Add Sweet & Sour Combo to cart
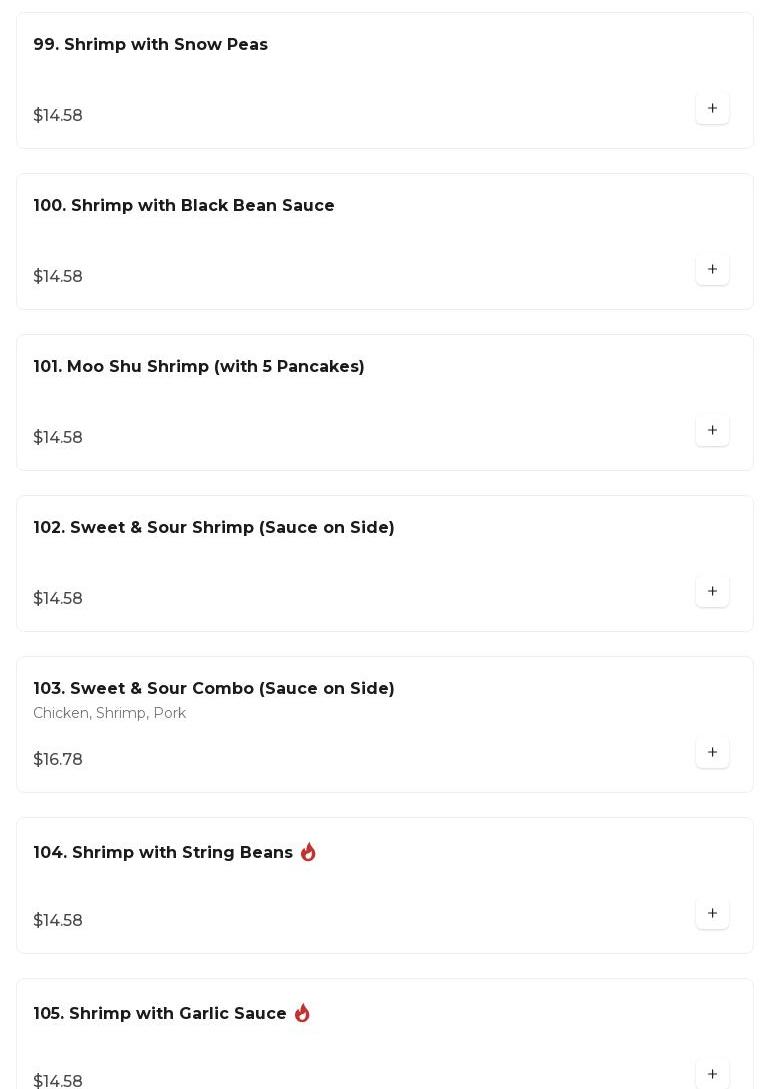The height and width of the screenshot is (1089, 770). point(712,752)
